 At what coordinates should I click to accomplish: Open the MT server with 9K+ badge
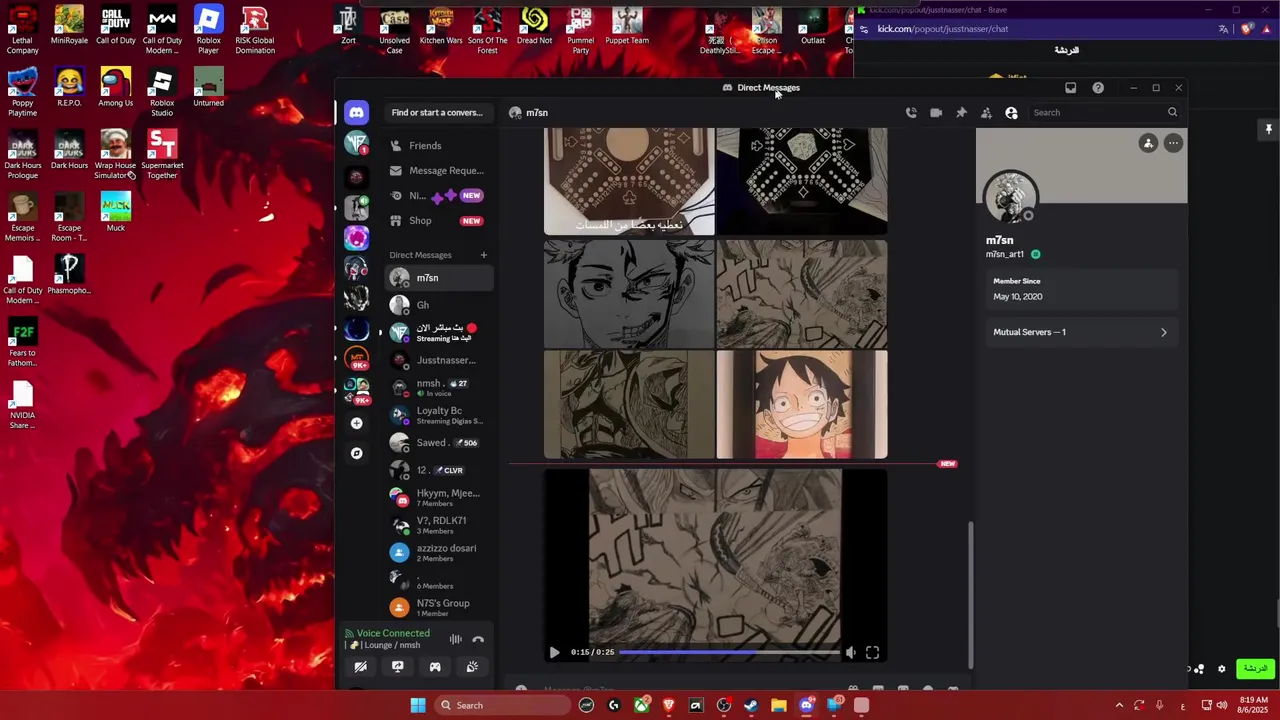(356, 358)
